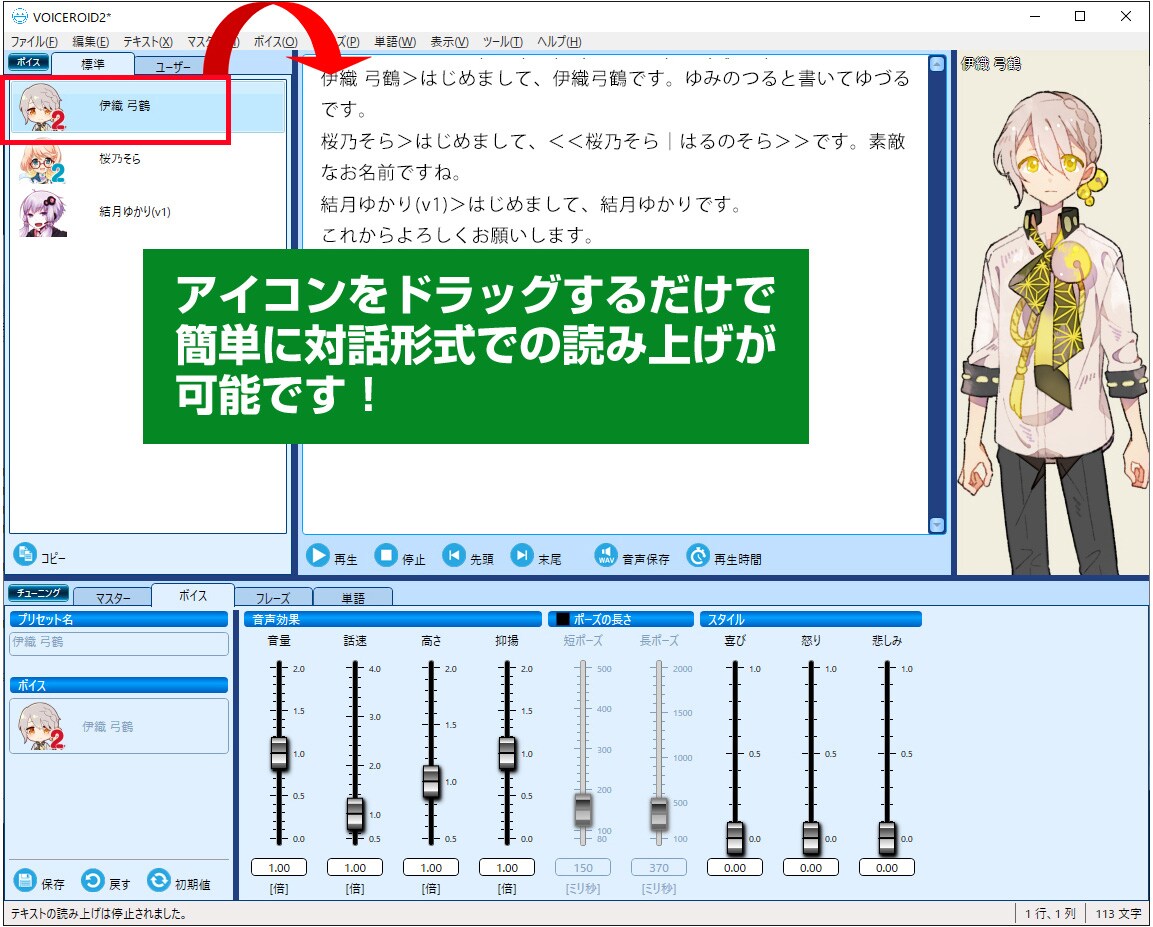The width and height of the screenshot is (1153, 927).
Task: Open the ヘルプ(H) menu
Action: tap(559, 42)
